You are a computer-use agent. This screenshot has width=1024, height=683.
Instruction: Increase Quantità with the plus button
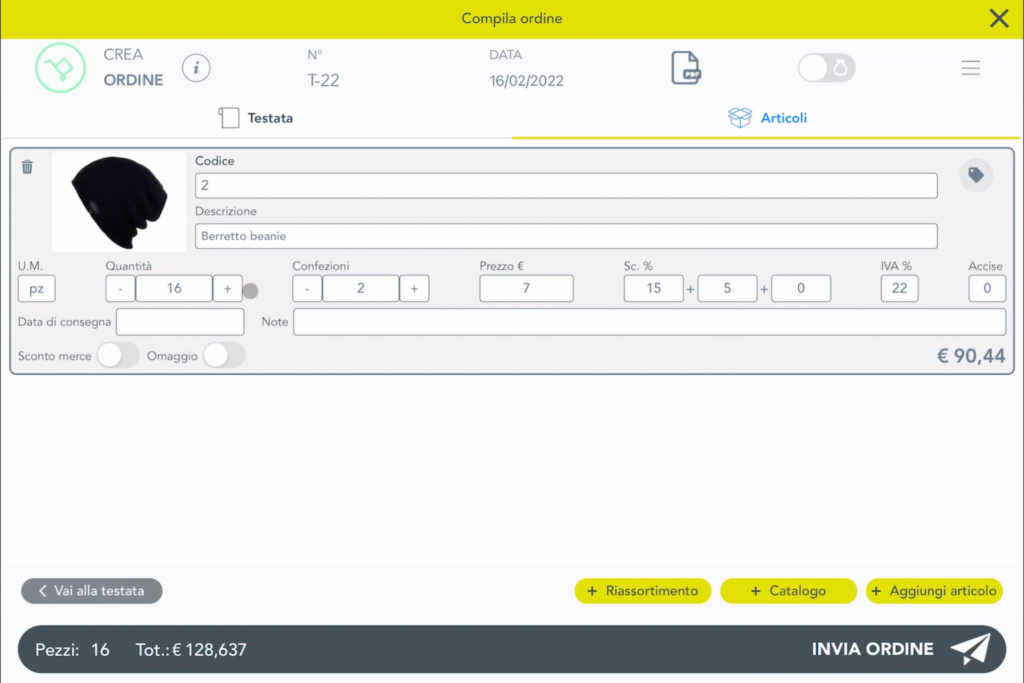[x=227, y=288]
